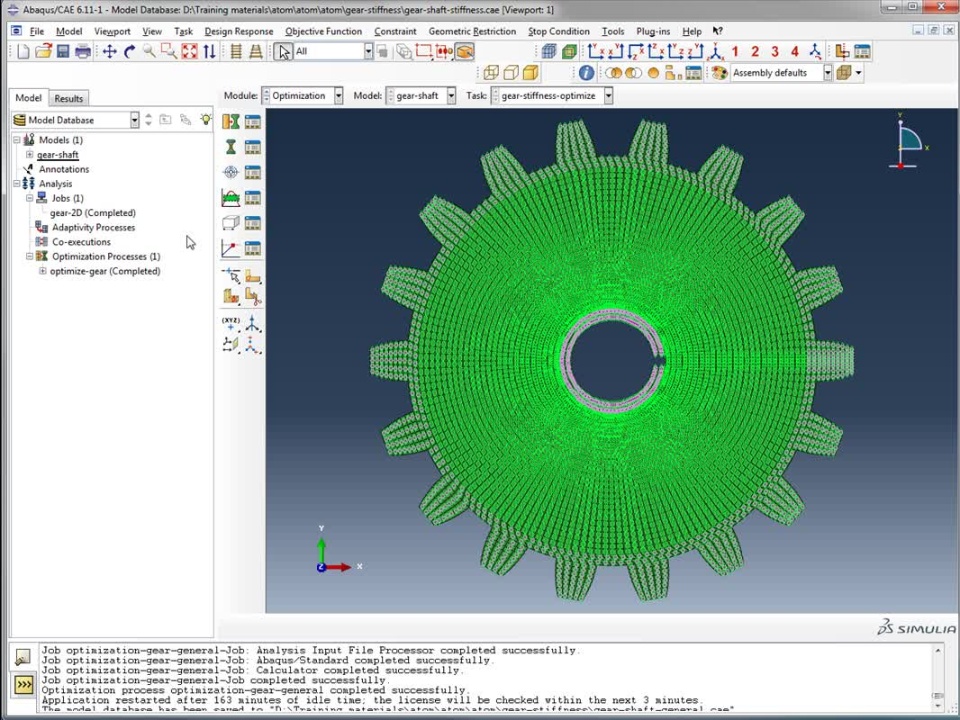Screen dimensions: 960x720
Task: Open the Plug-ins menu
Action: point(653,31)
